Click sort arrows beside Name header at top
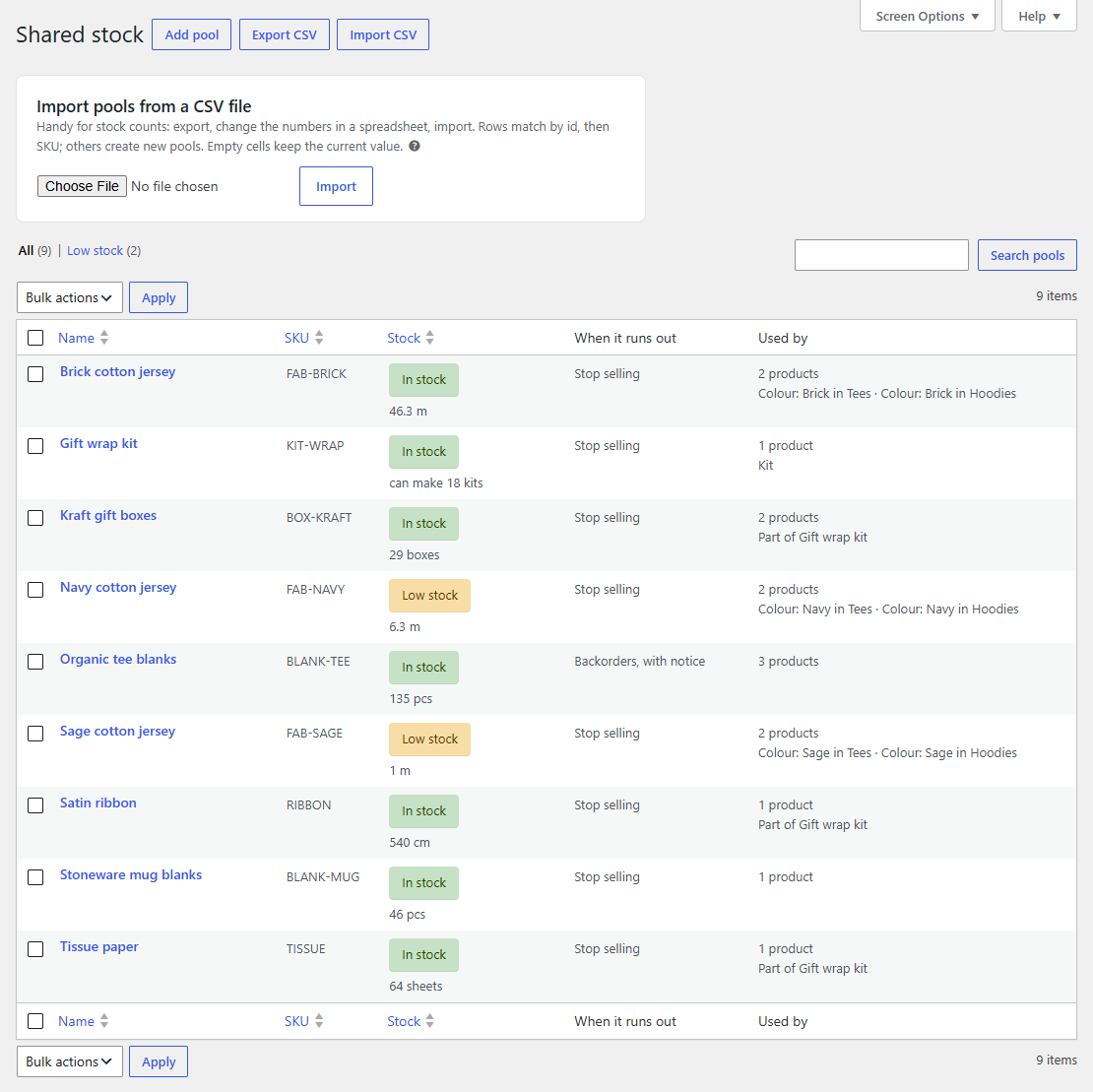 103,338
